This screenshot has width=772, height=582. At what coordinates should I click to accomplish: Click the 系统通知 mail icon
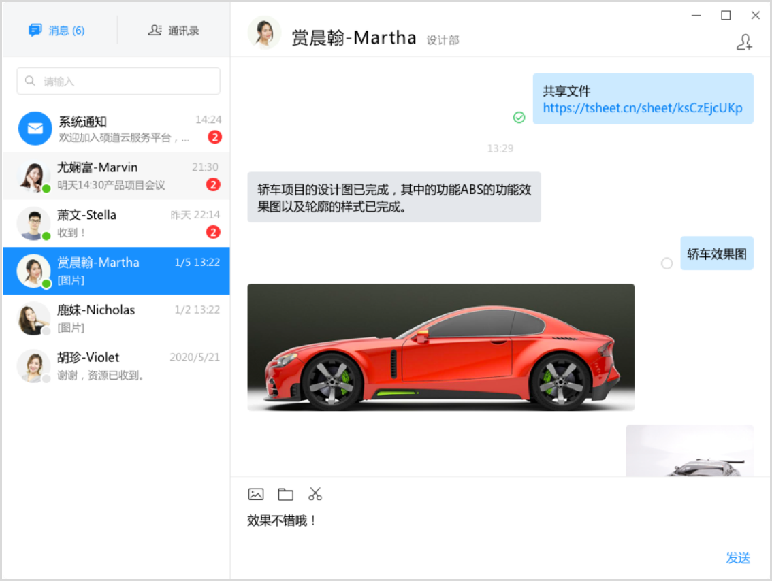[34, 129]
